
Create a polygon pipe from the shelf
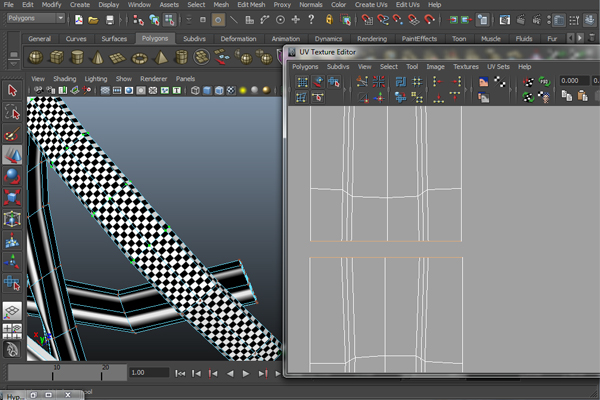point(181,57)
